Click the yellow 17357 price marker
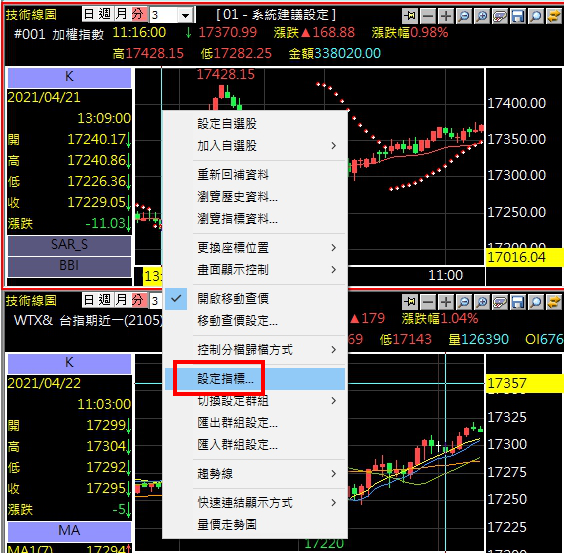Screen dimensions: 564x553 (524, 383)
